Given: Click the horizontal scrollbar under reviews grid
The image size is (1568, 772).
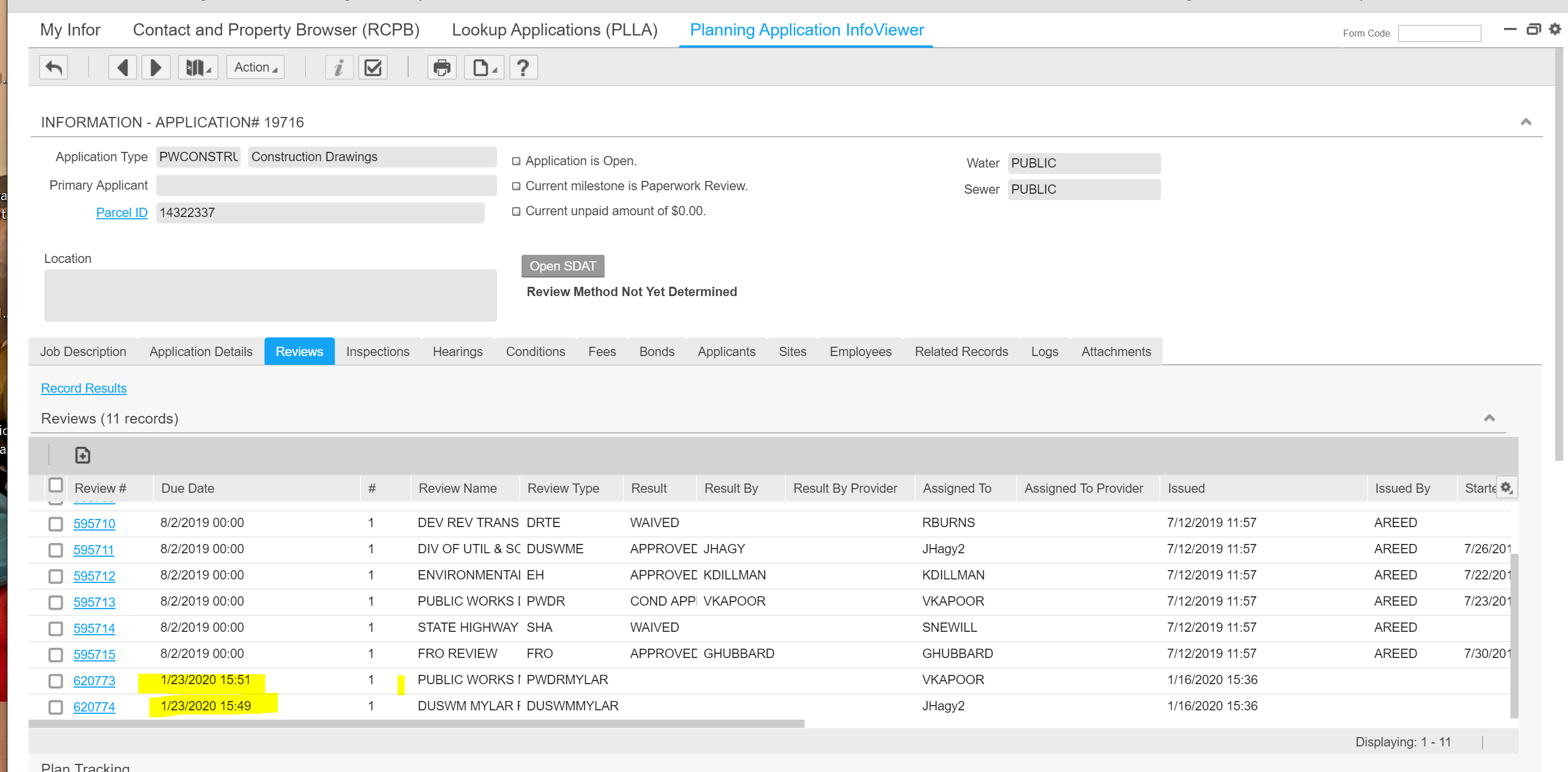Looking at the screenshot, I should [416, 724].
